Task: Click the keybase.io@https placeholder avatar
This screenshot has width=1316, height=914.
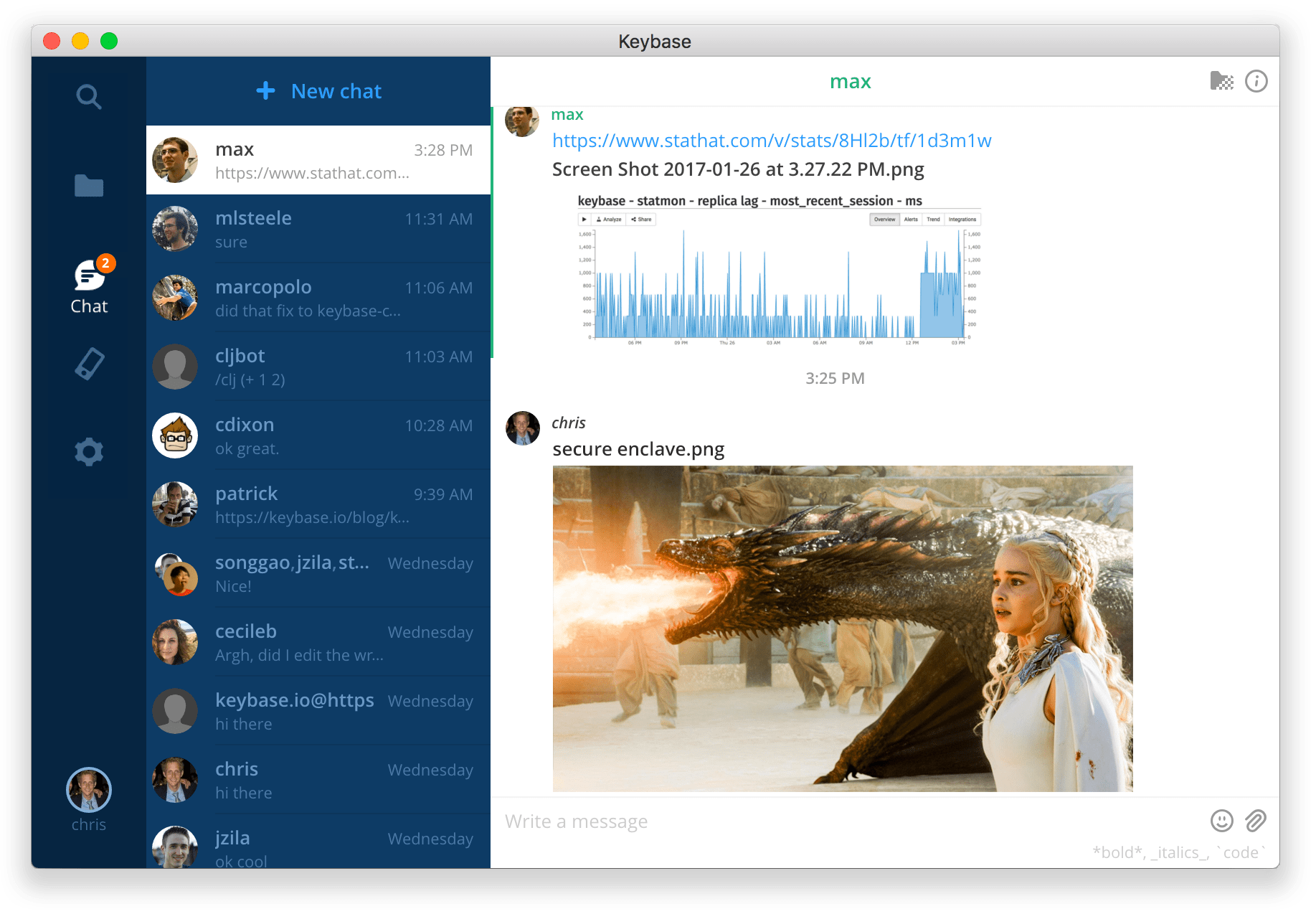Action: tap(175, 711)
